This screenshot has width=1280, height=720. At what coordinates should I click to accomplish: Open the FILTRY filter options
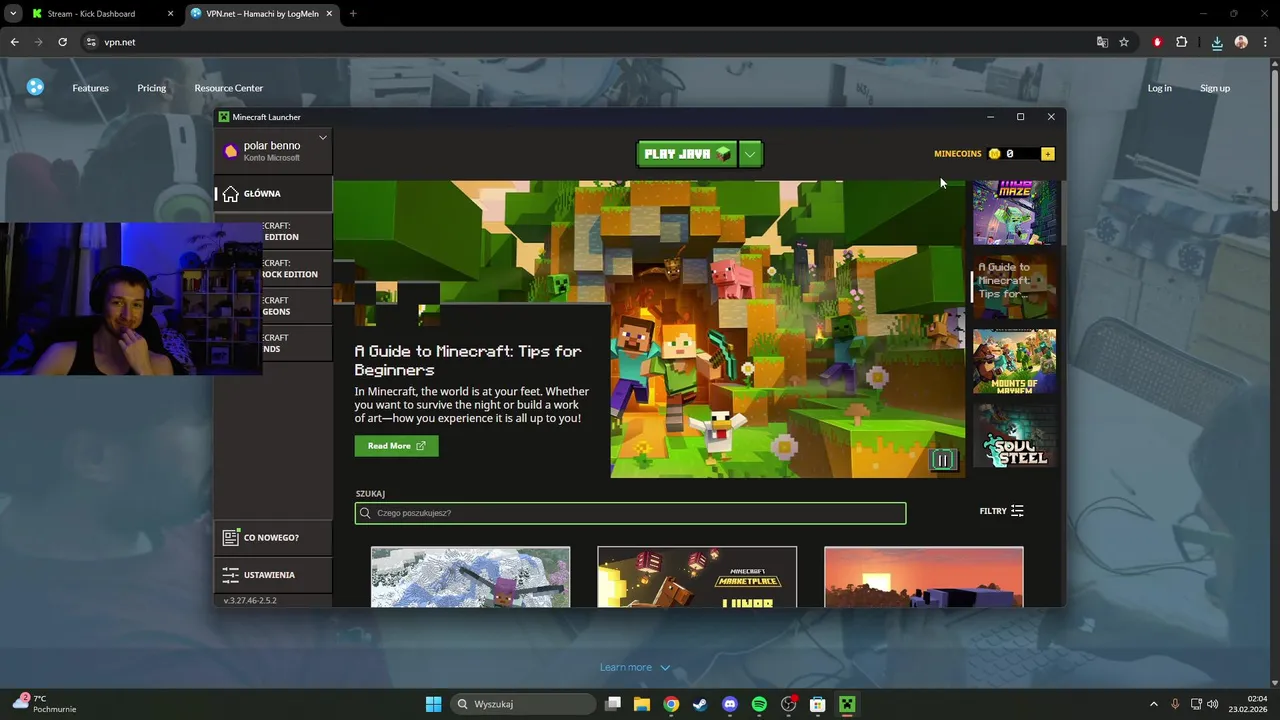(1001, 511)
